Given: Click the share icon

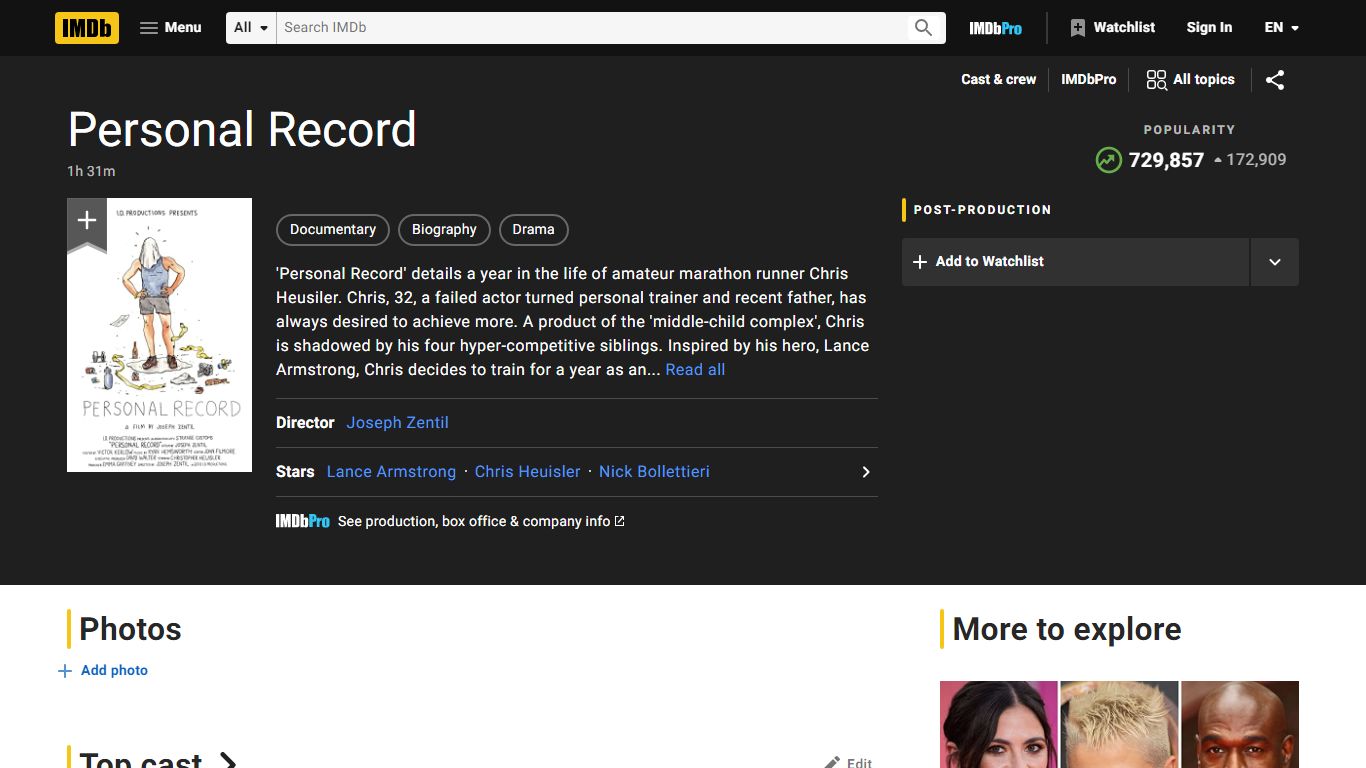Looking at the screenshot, I should [1275, 80].
